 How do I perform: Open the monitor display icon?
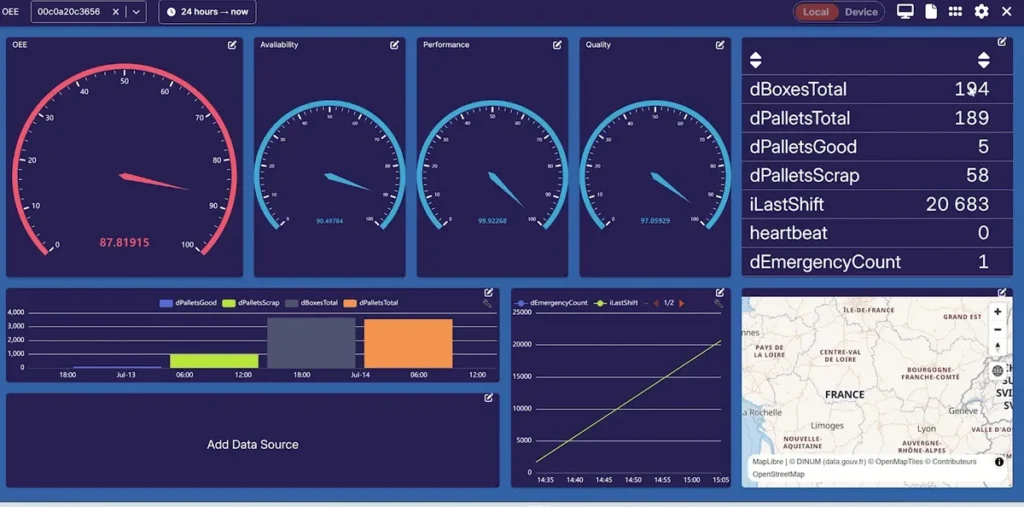point(904,12)
